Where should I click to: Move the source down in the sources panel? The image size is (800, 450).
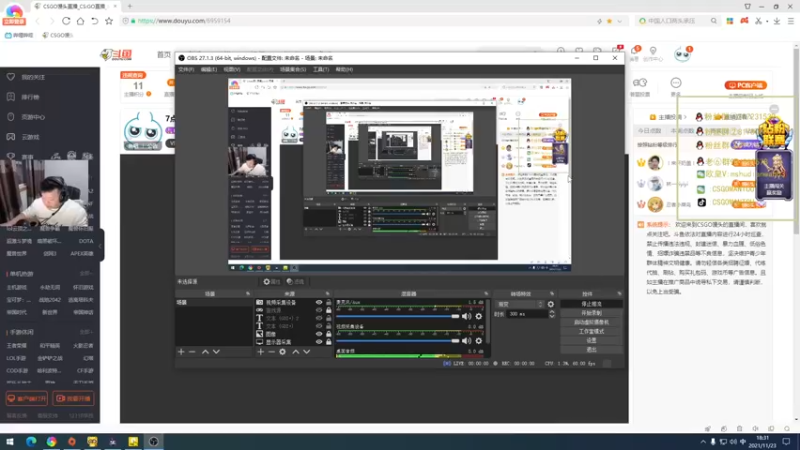tap(307, 352)
